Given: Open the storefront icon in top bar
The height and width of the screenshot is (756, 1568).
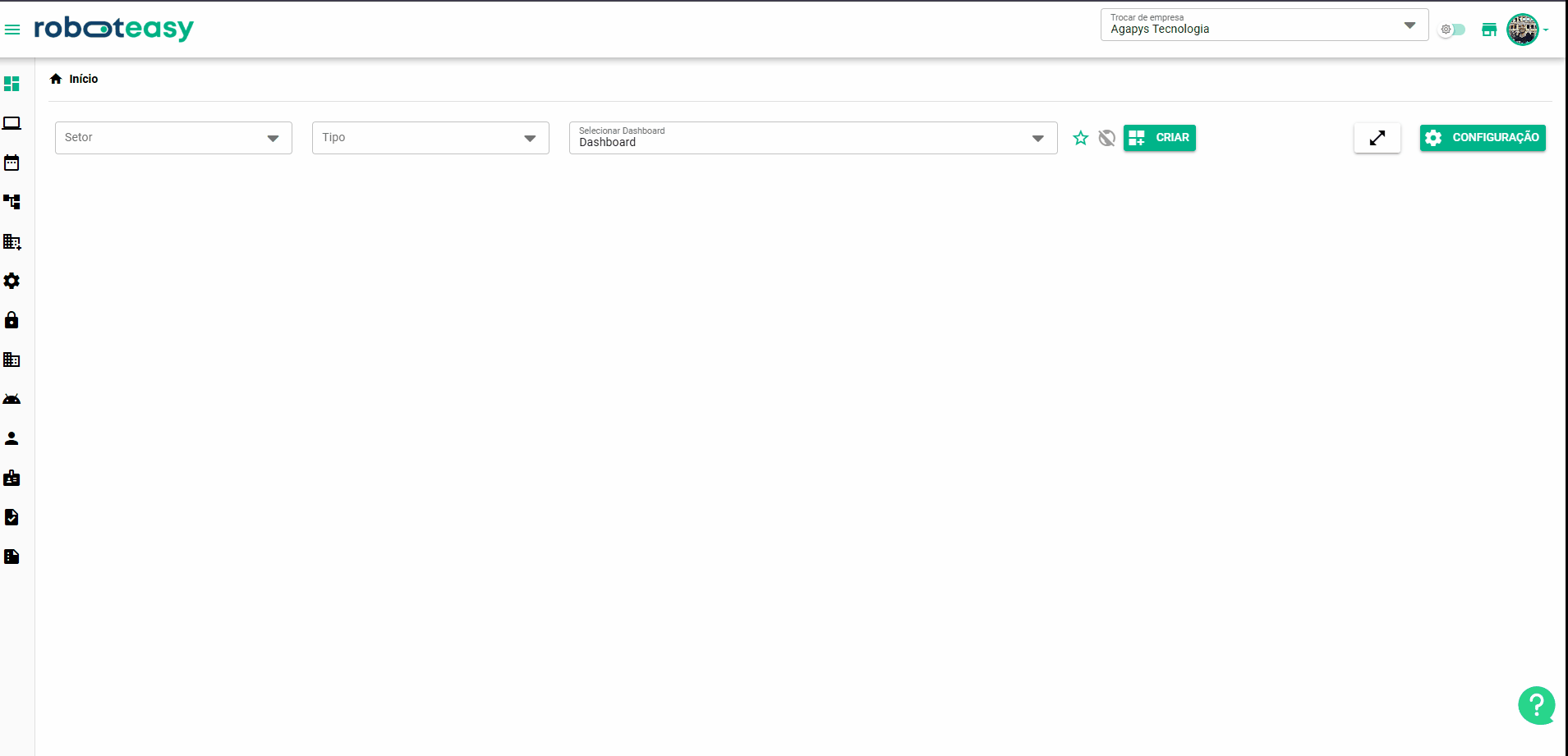Looking at the screenshot, I should [1488, 30].
